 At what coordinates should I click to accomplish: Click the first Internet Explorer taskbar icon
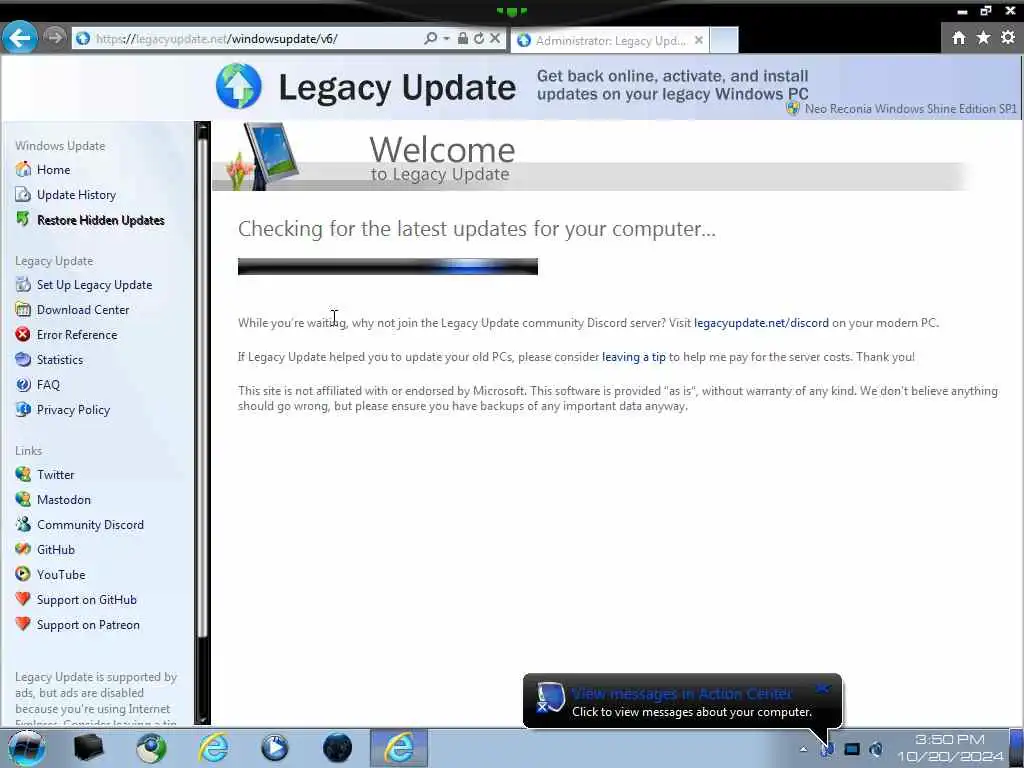tap(214, 748)
